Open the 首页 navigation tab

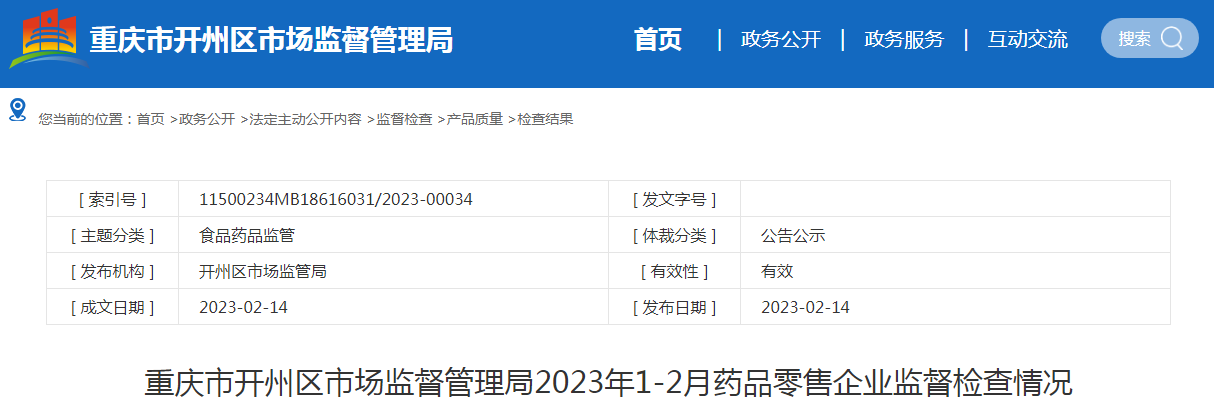point(658,39)
